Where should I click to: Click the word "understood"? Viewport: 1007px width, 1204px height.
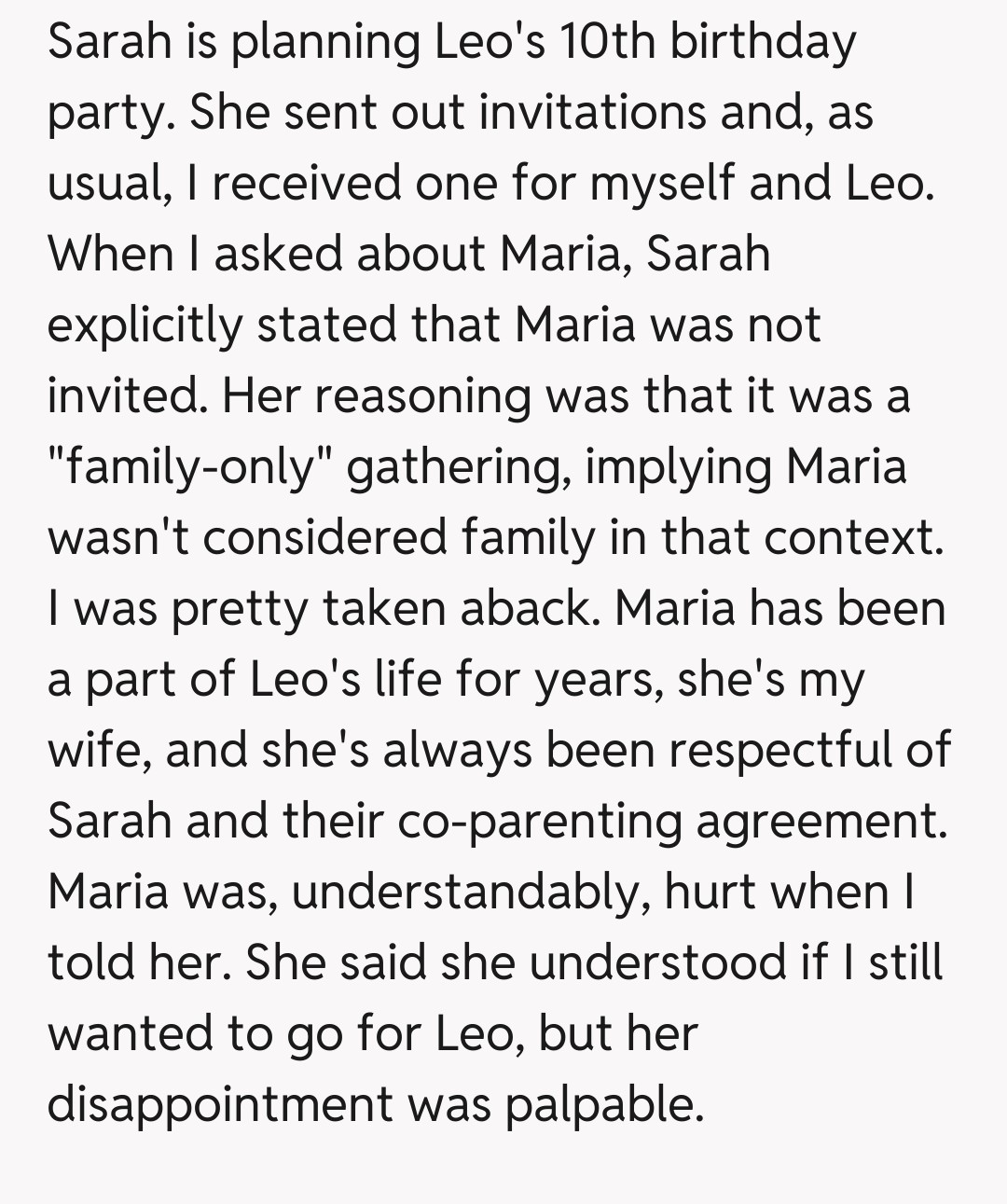click(657, 963)
